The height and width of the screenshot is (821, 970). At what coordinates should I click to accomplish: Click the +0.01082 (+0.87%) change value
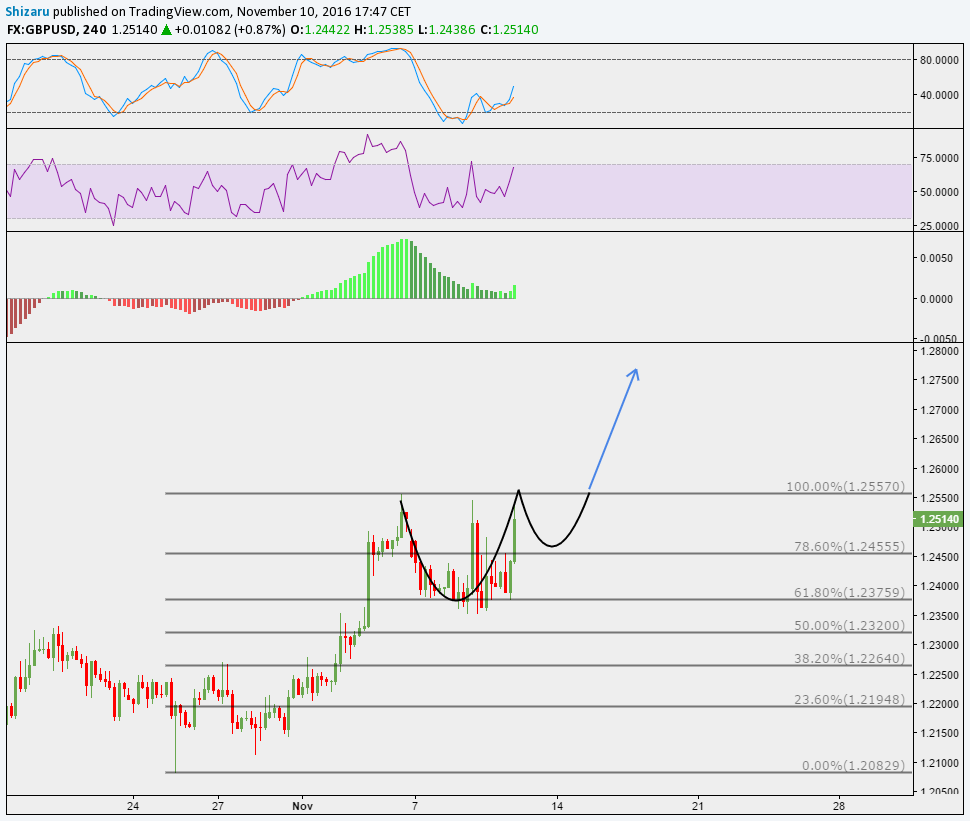[x=230, y=30]
